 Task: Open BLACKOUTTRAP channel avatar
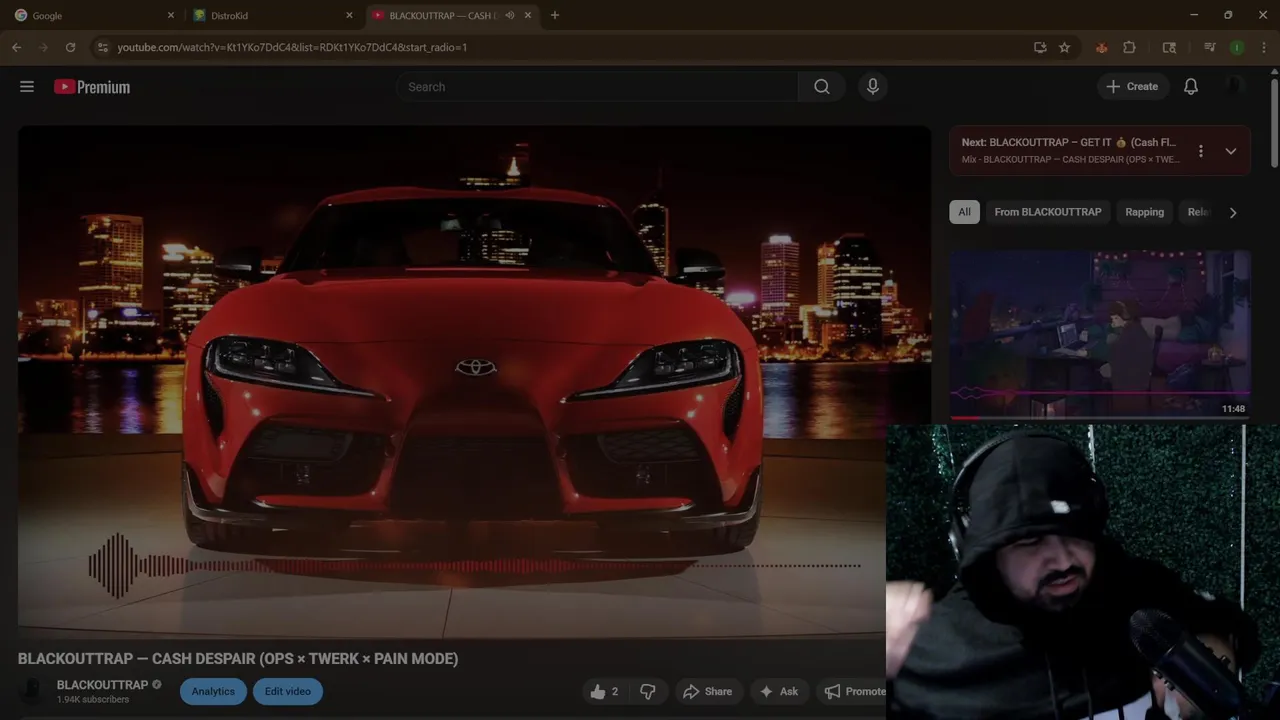tap(32, 691)
